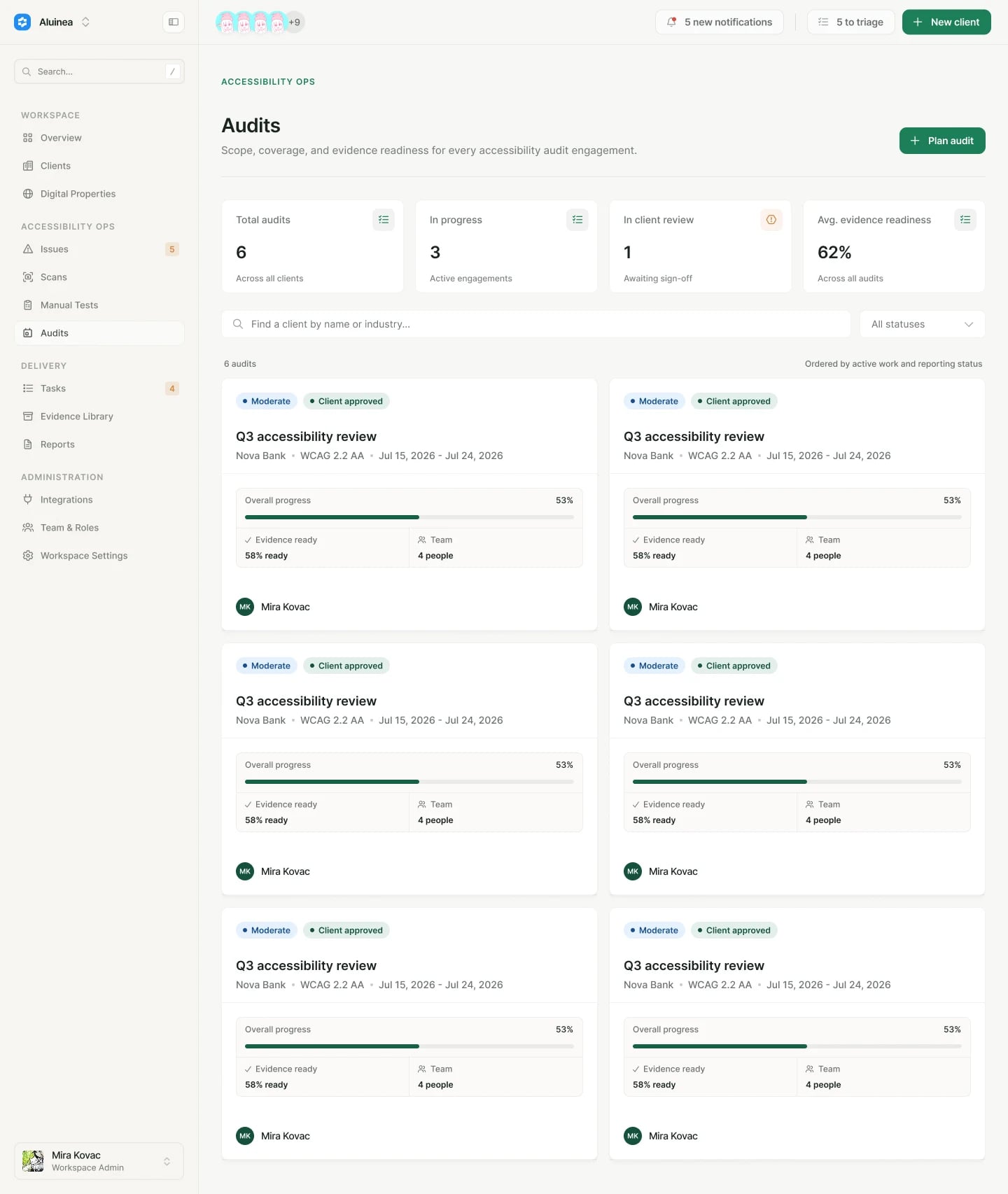
Task: Click the "6 audits" count text
Action: (x=240, y=364)
